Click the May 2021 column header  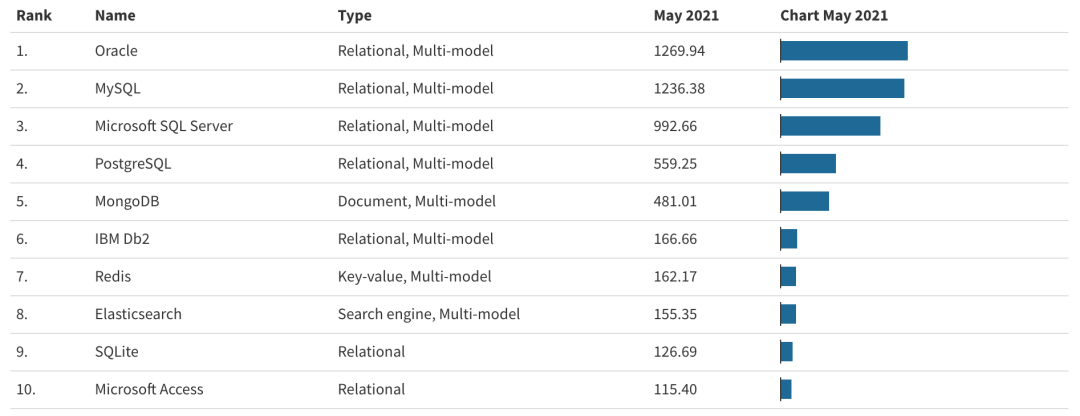[686, 15]
